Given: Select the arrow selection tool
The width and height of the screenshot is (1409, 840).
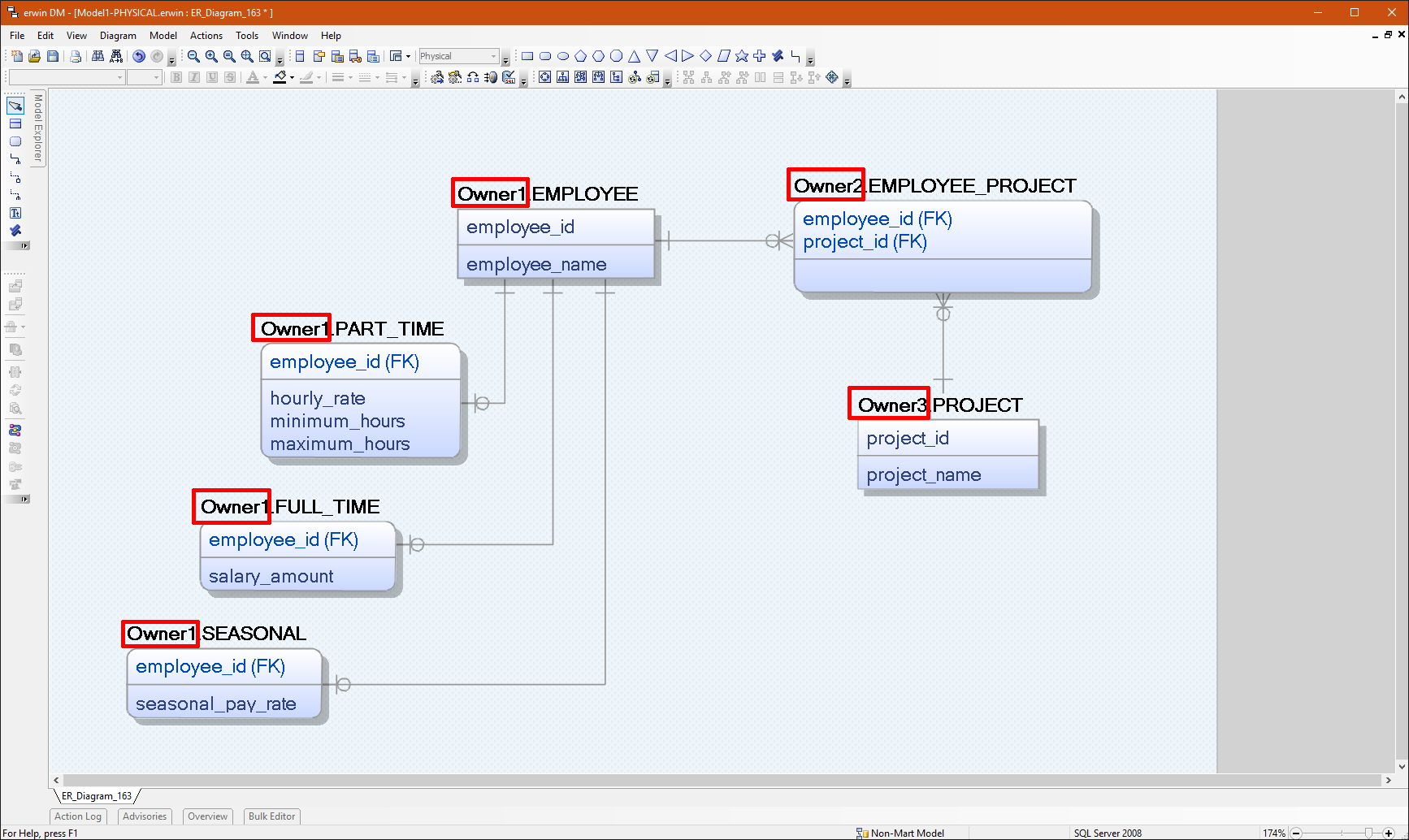Looking at the screenshot, I should pyautogui.click(x=15, y=106).
